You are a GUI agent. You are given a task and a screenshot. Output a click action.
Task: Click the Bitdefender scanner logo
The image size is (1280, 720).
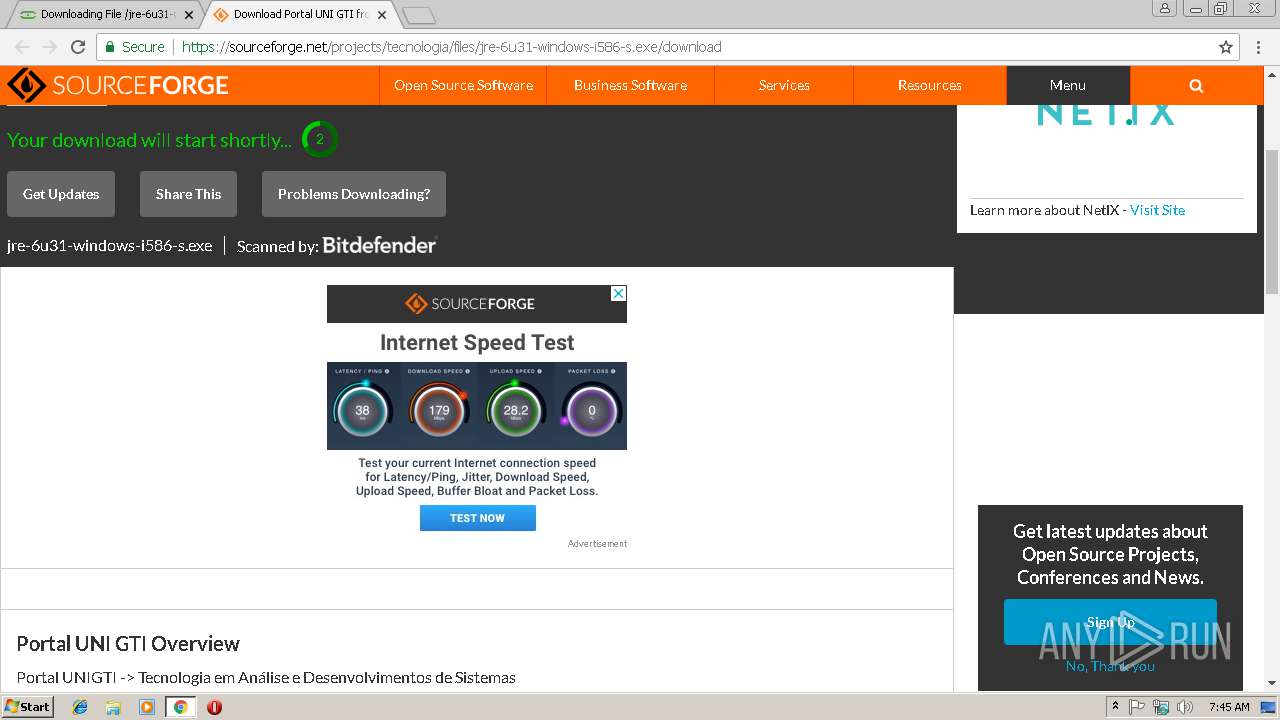379,245
